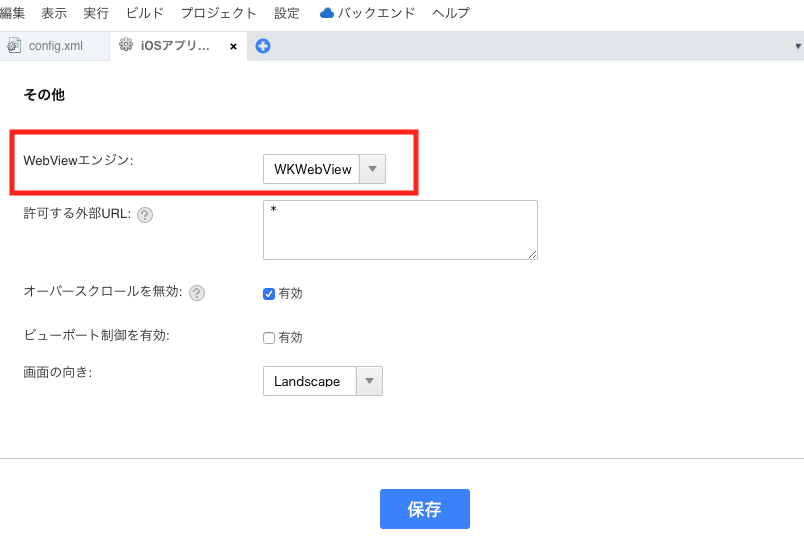Click the オーバースクロールを無効 label
804x545 pixels.
pyautogui.click(x=103, y=291)
